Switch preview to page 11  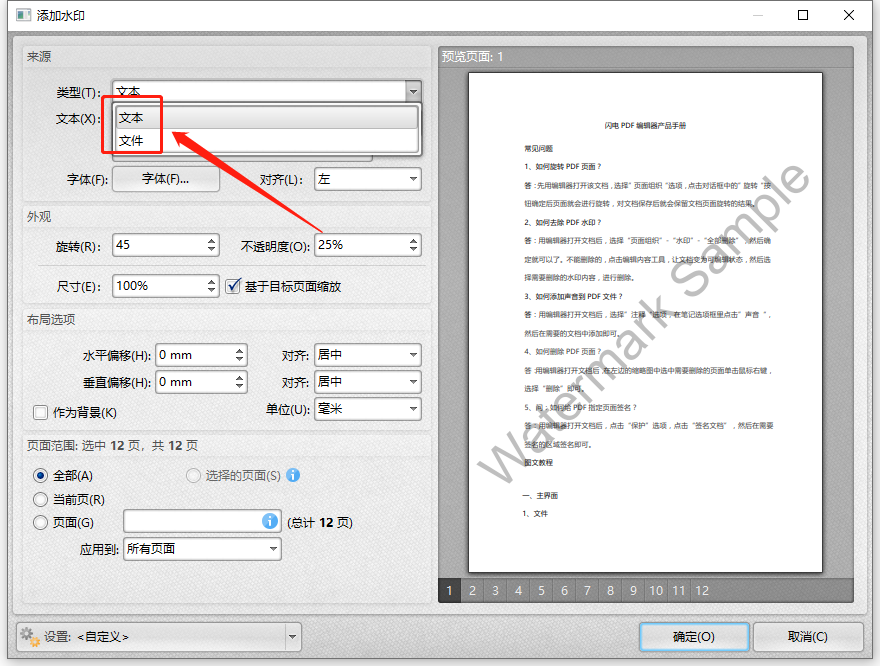tap(679, 591)
